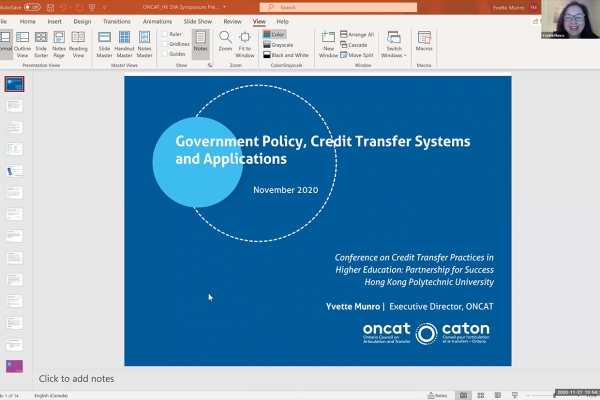The height and width of the screenshot is (400, 600).
Task: Start presentation from beginning icon in quick access
Action: [x=92, y=7]
